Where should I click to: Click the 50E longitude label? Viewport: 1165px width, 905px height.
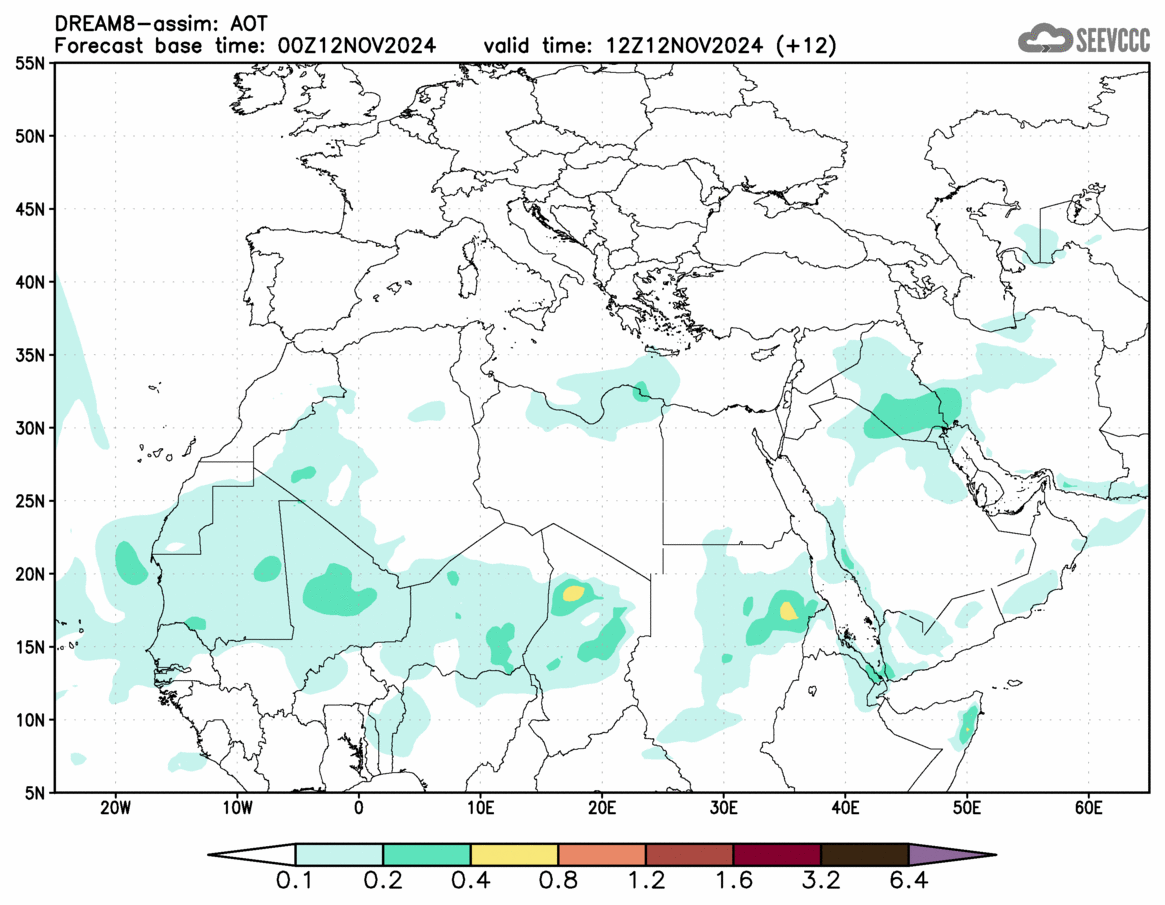(967, 808)
